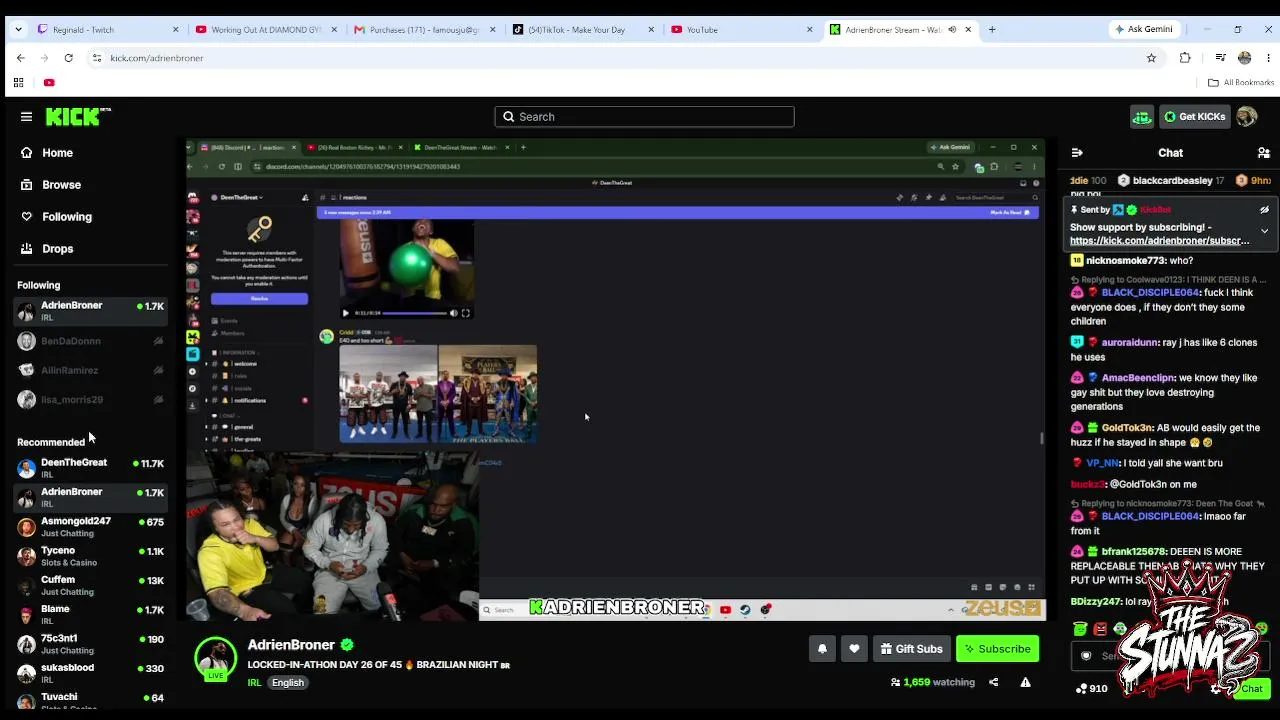Switch to Reginald - Twitch tab
The image size is (1280, 720).
tap(107, 30)
